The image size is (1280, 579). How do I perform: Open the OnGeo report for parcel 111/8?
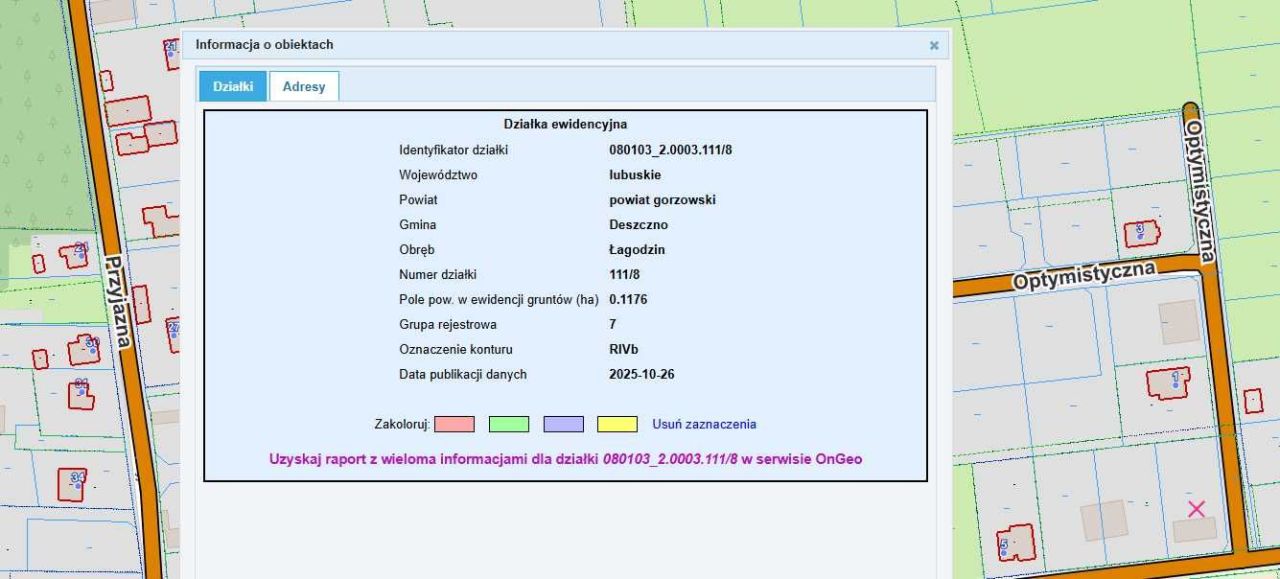pos(567,459)
